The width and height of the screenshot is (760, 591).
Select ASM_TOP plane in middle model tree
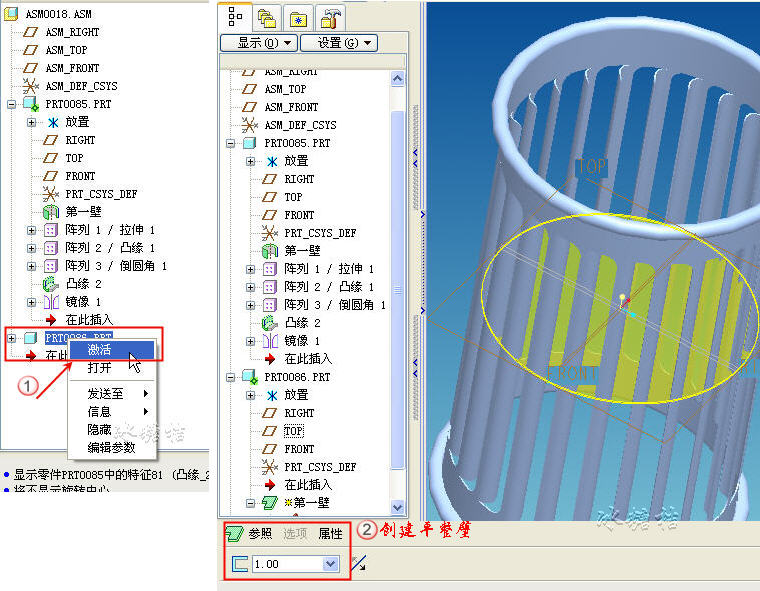(x=285, y=89)
